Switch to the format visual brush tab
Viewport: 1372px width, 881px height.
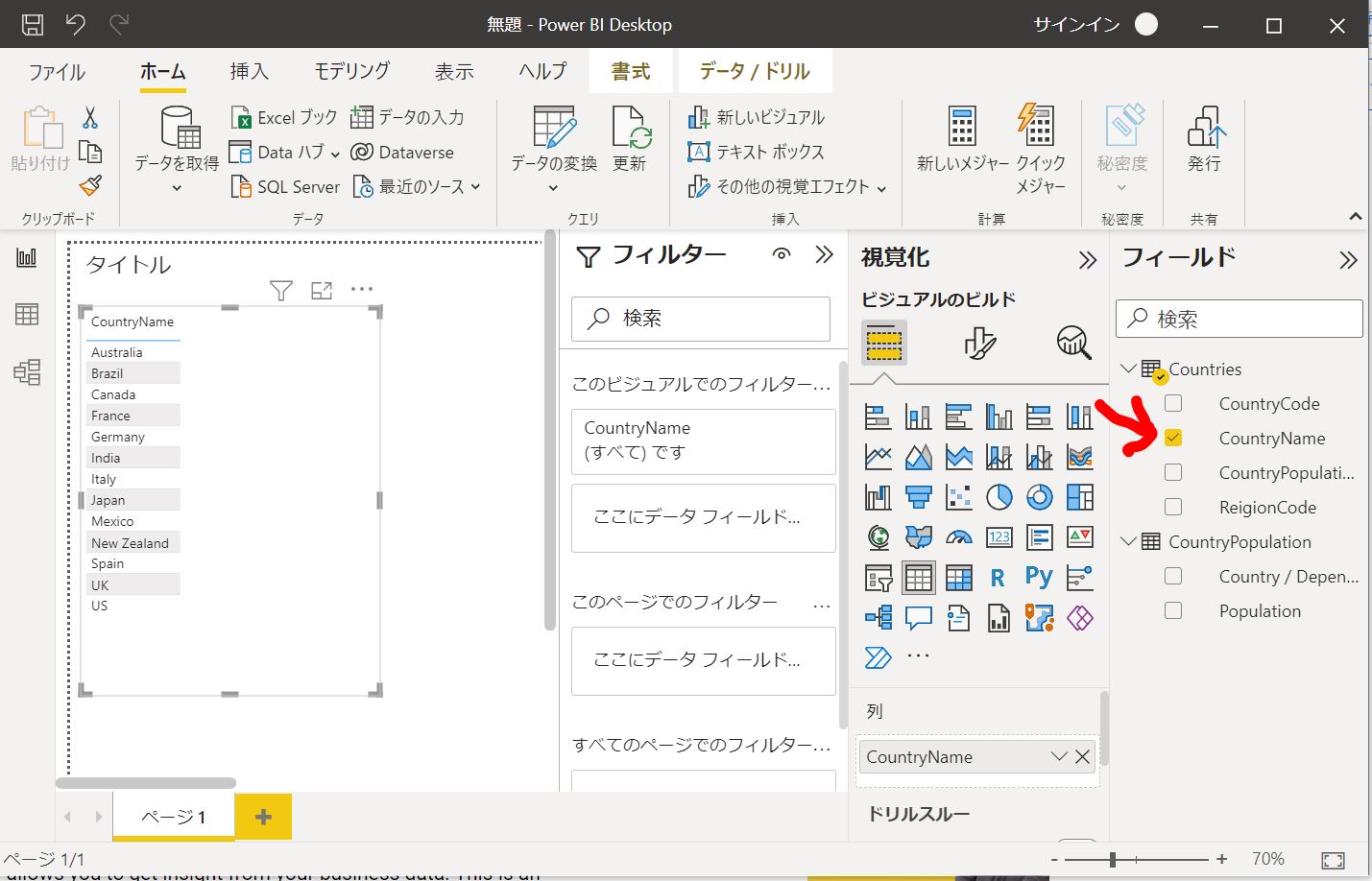click(979, 342)
